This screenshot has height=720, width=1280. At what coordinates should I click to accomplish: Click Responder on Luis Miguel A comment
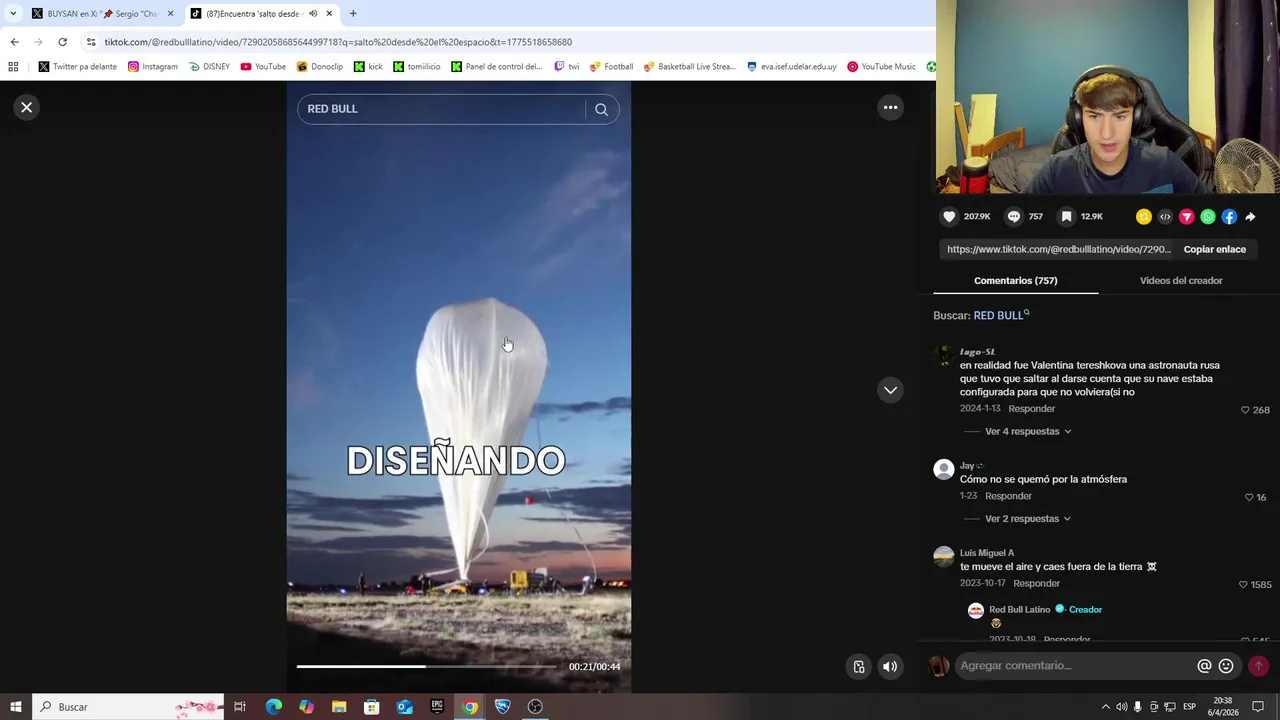click(1036, 583)
